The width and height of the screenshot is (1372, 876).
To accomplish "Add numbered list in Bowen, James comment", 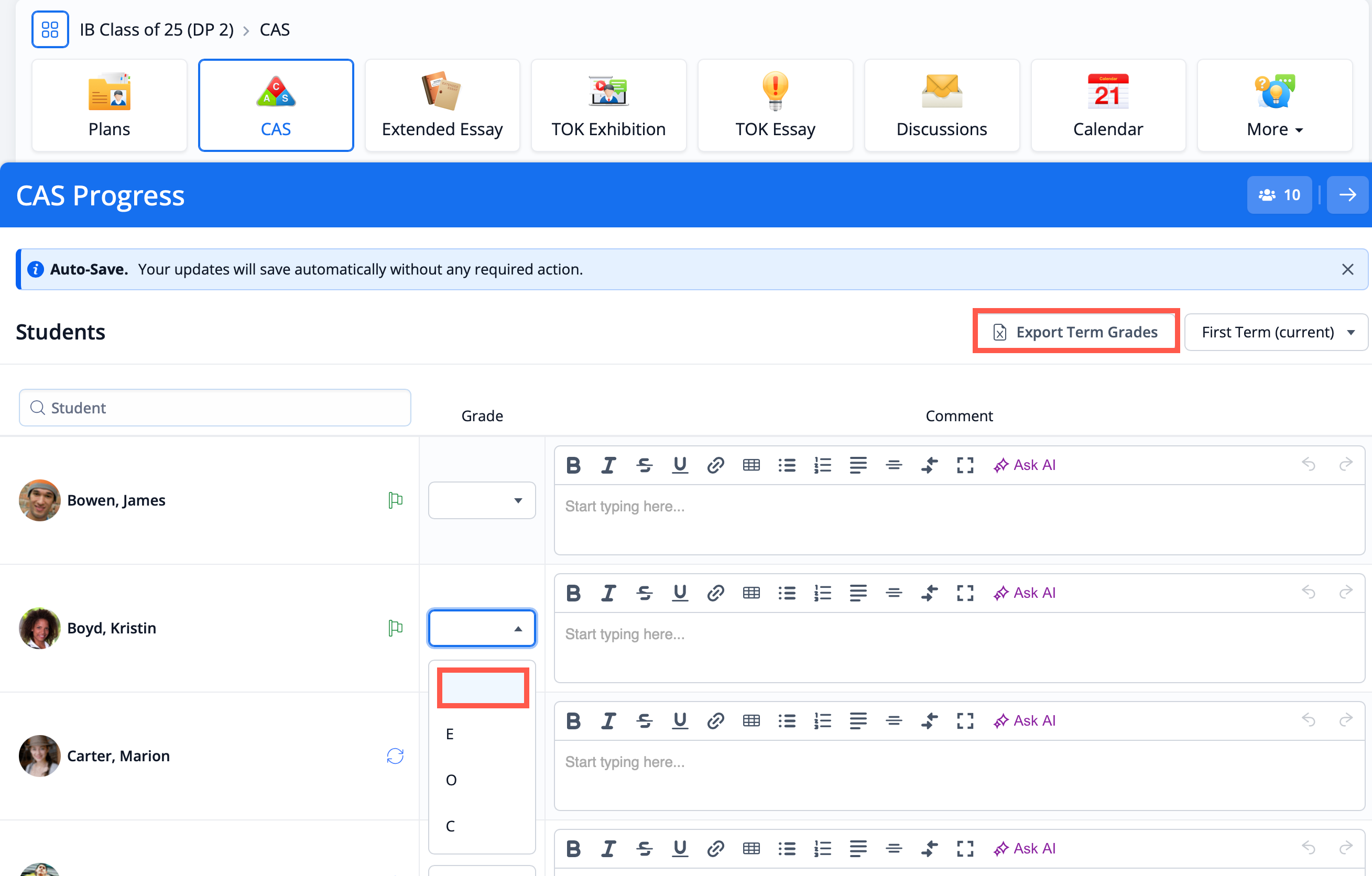I will click(x=823, y=465).
